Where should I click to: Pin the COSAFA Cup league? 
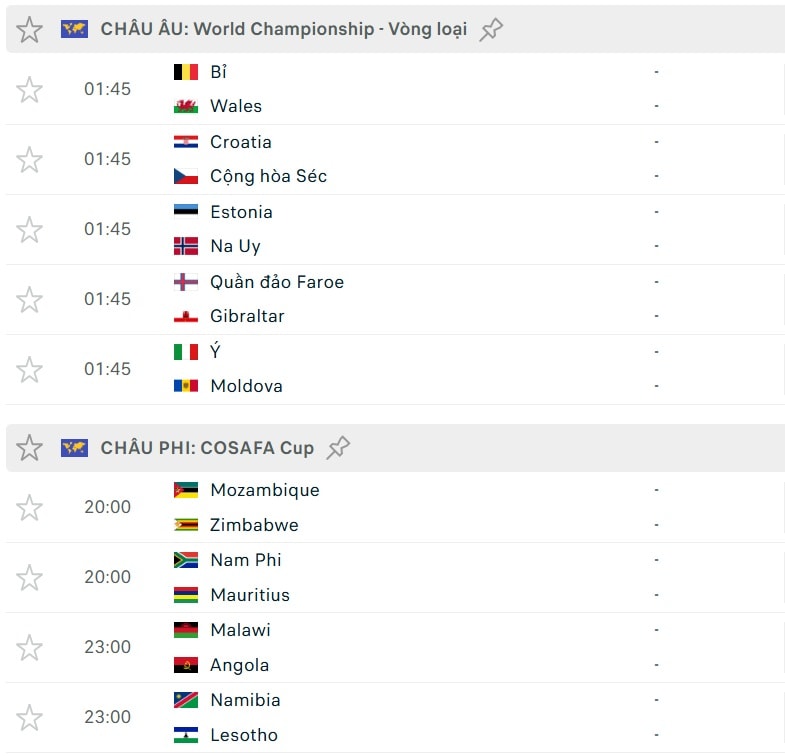[338, 448]
